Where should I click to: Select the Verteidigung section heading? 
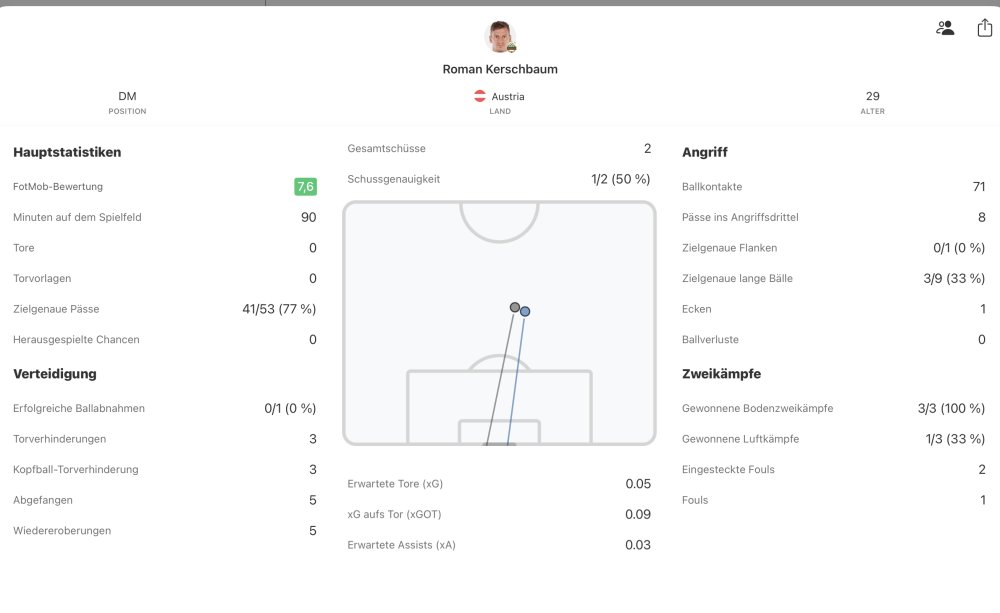[55, 374]
